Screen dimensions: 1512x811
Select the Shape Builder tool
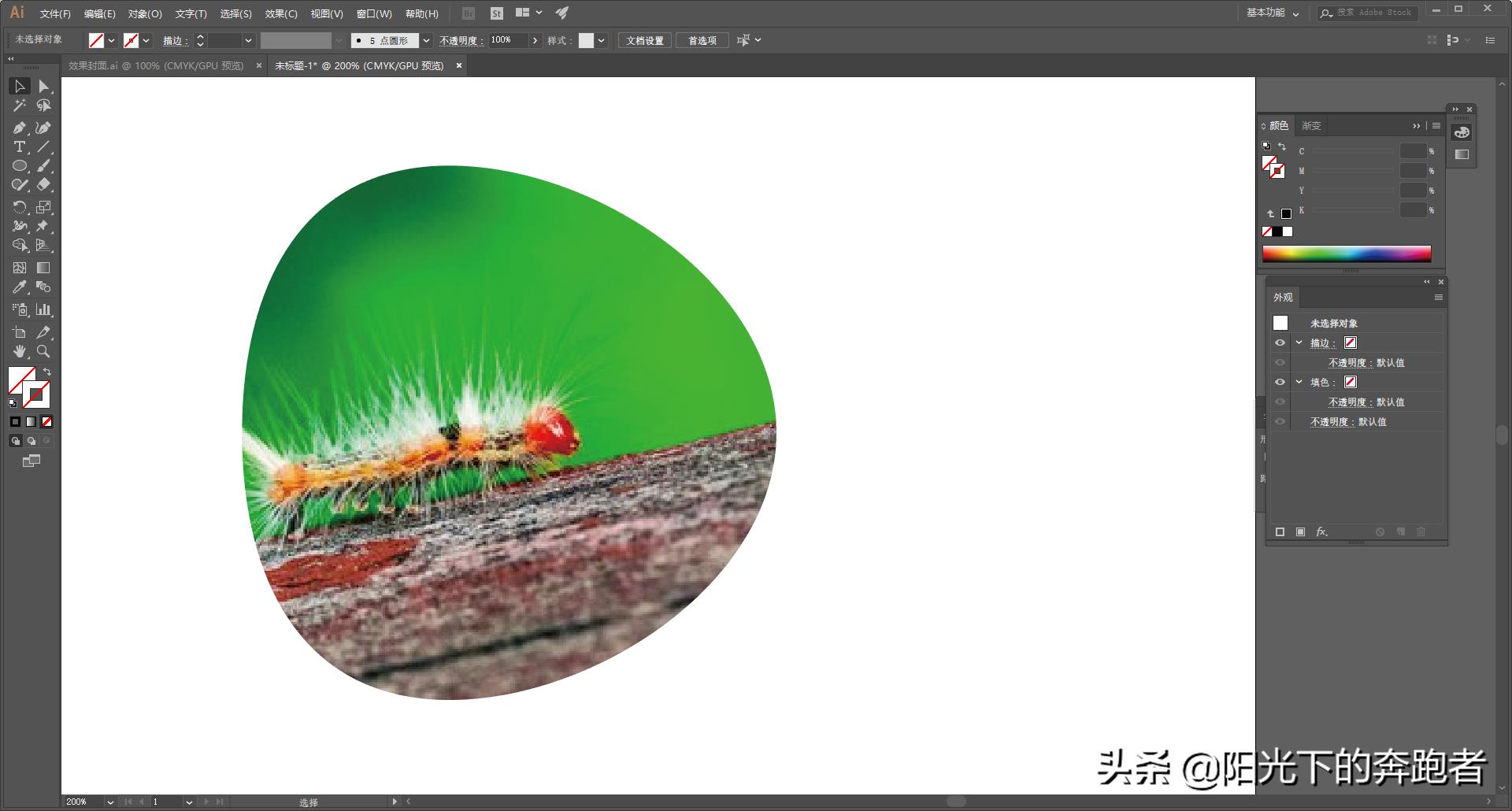pos(20,246)
